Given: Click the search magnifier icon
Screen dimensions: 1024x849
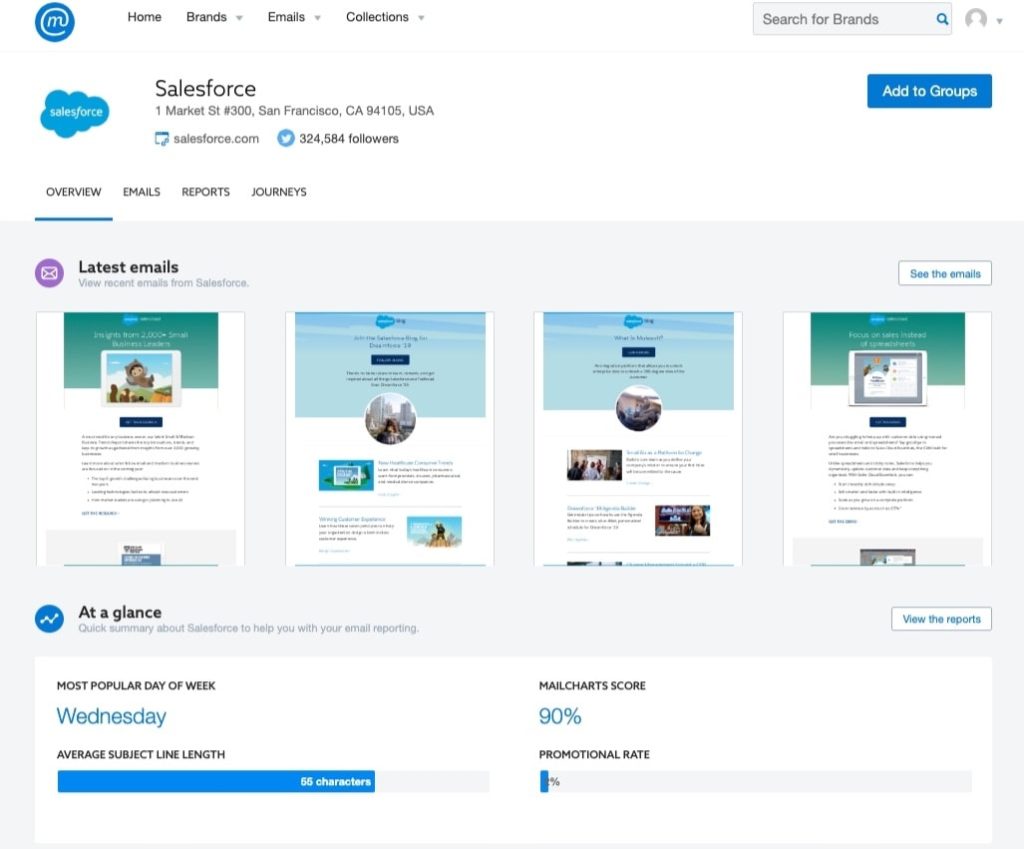Looking at the screenshot, I should tap(942, 19).
